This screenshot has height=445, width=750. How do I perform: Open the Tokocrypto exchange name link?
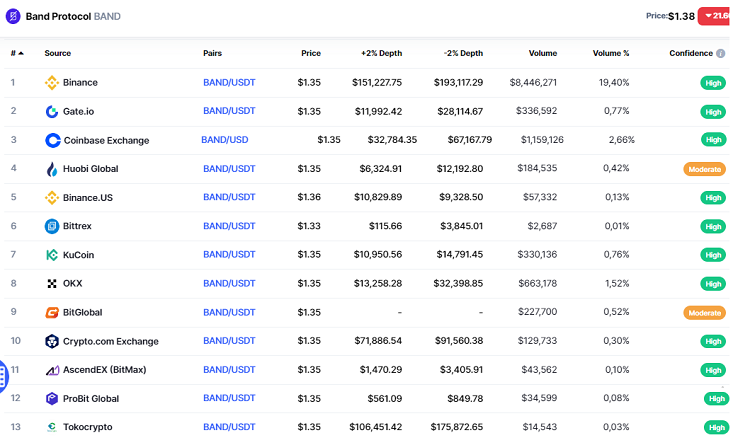coord(87,427)
